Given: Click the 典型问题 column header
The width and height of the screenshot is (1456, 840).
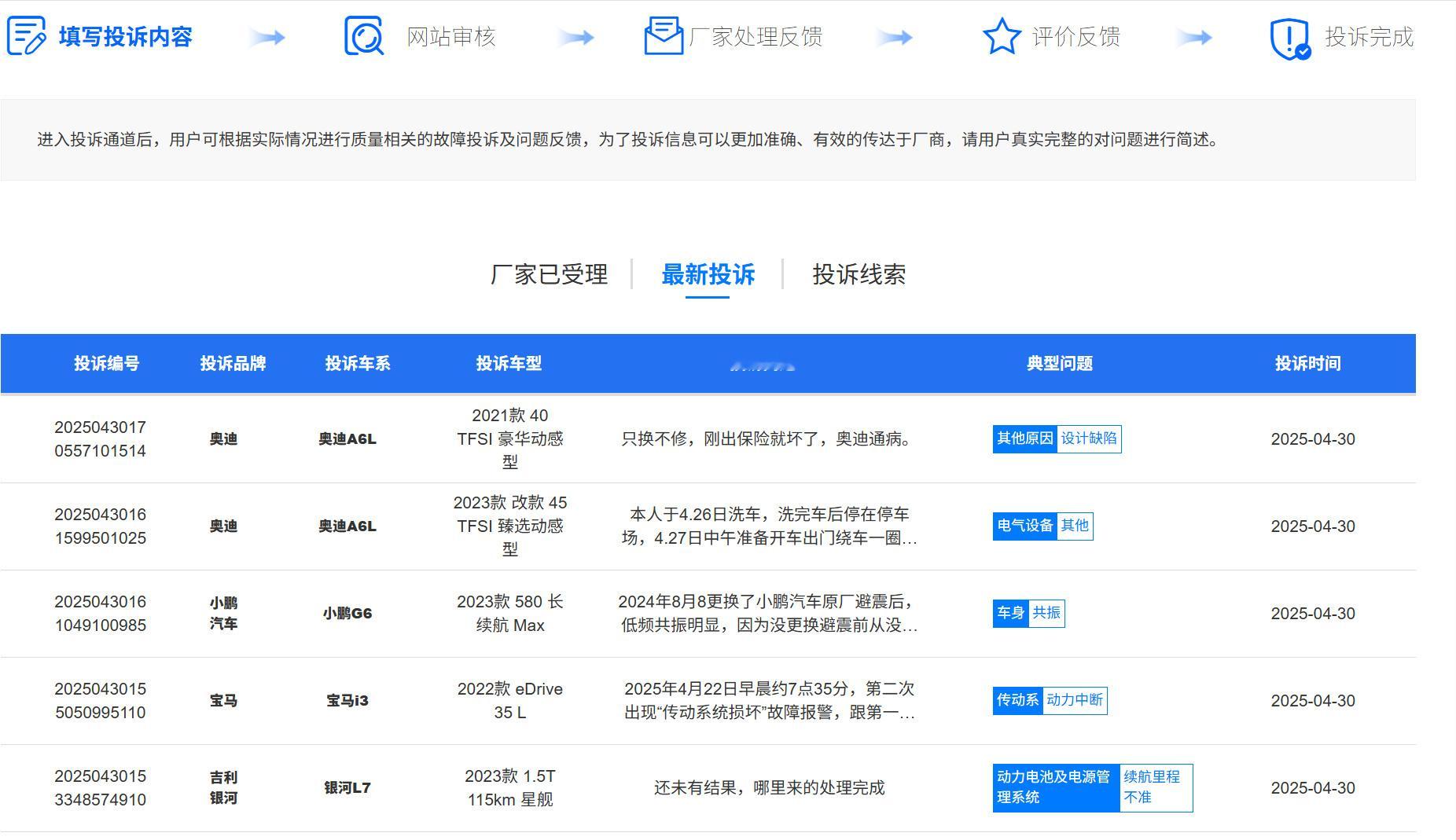Looking at the screenshot, I should tap(1060, 363).
